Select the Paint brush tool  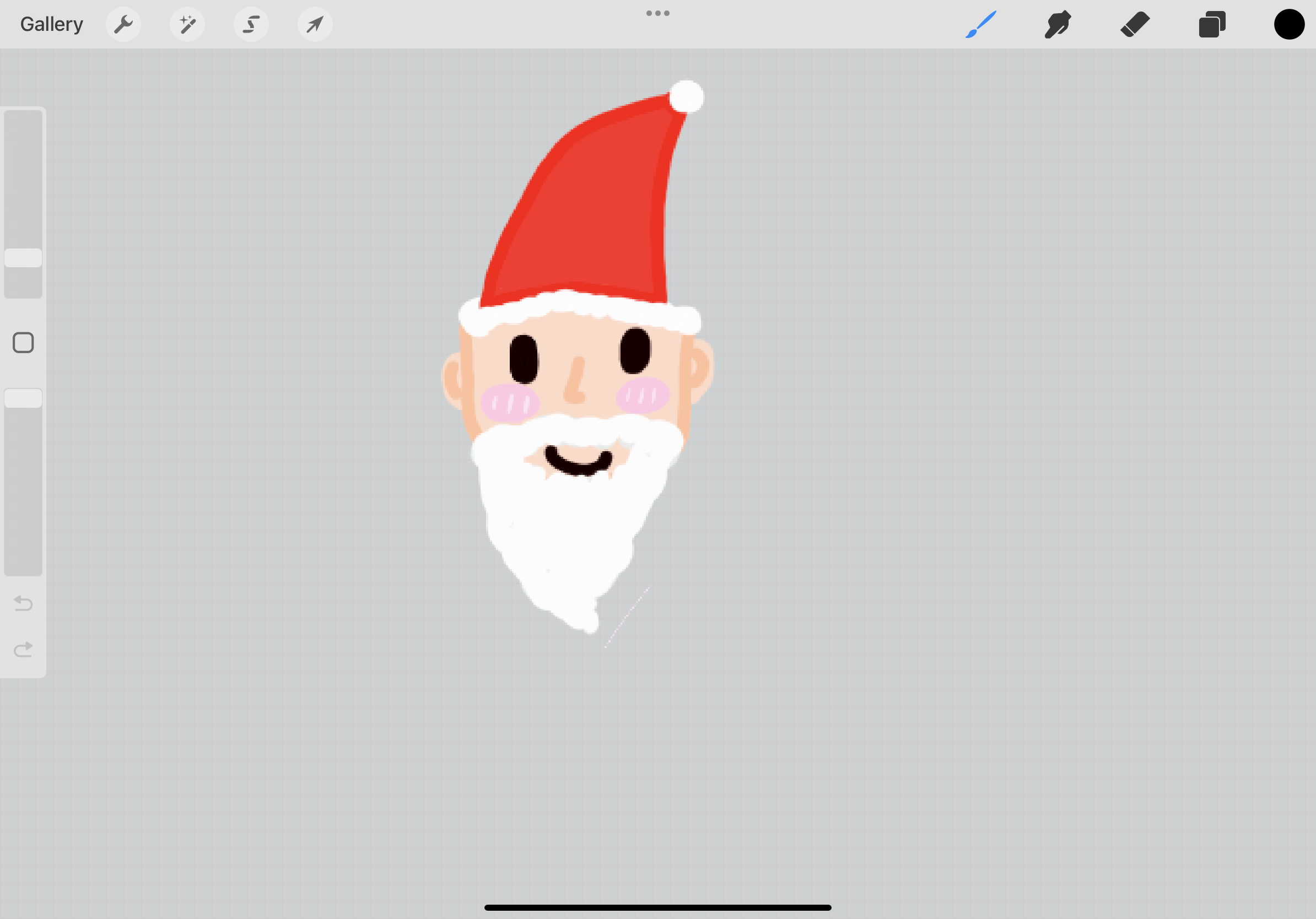coord(981,24)
